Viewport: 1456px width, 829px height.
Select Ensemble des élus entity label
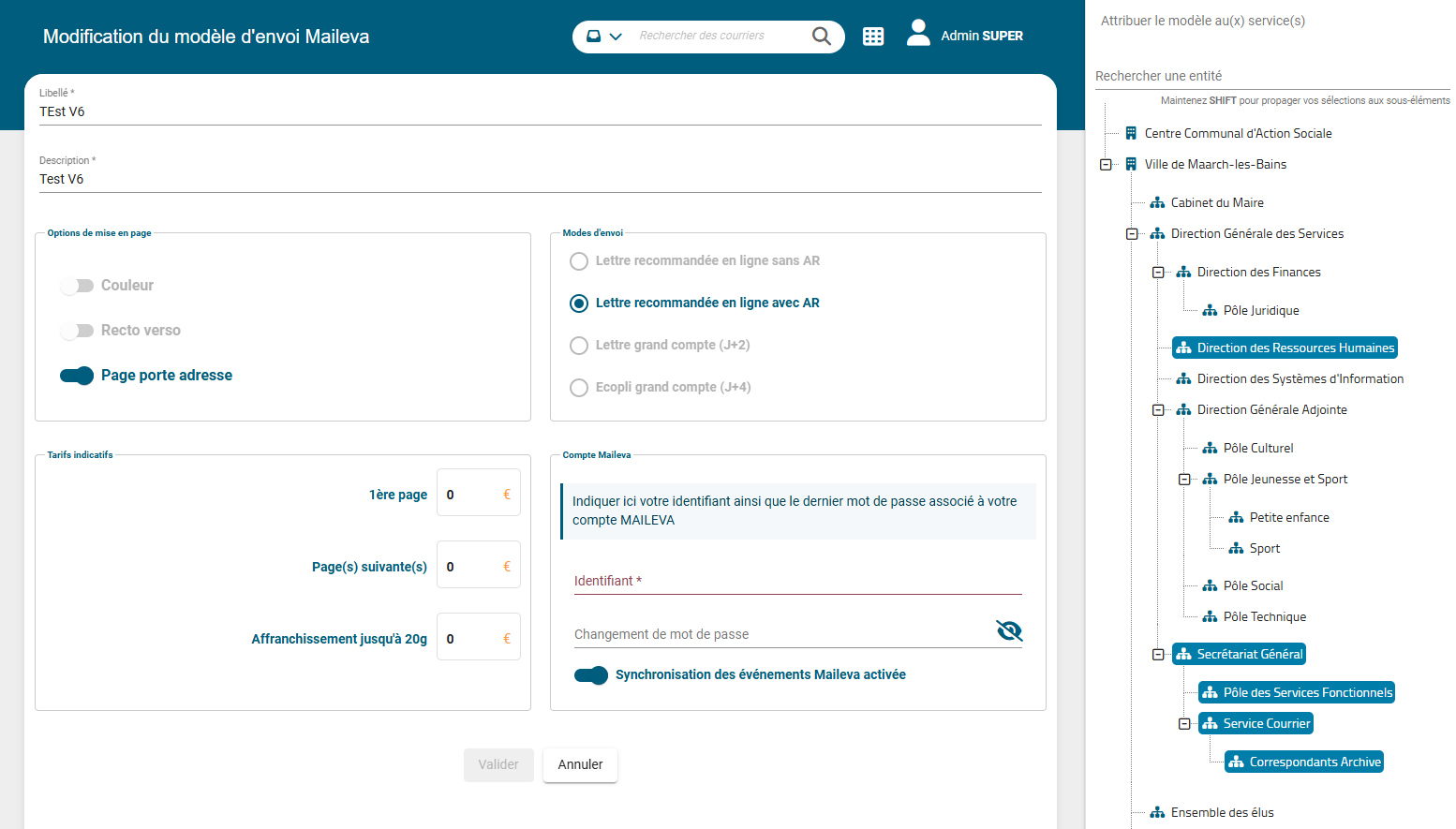coord(1223,812)
